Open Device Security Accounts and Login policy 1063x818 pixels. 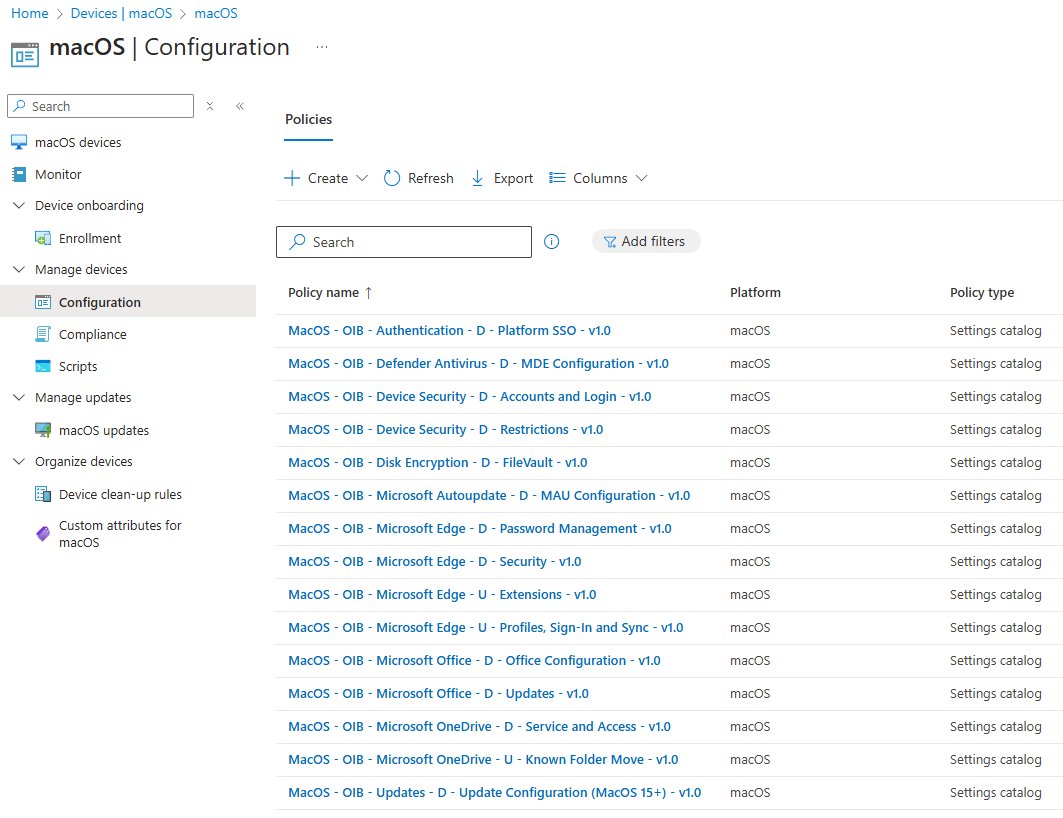pyautogui.click(x=470, y=397)
